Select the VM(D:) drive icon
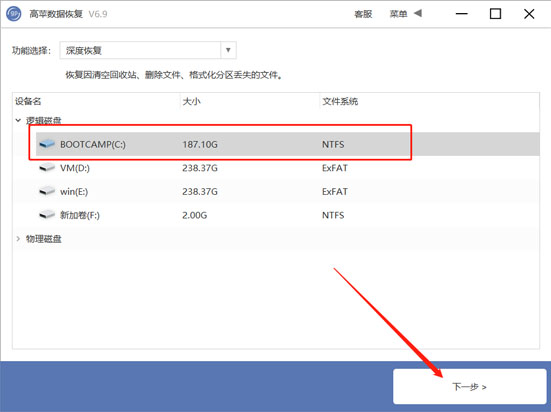The image size is (551, 412). 47,168
